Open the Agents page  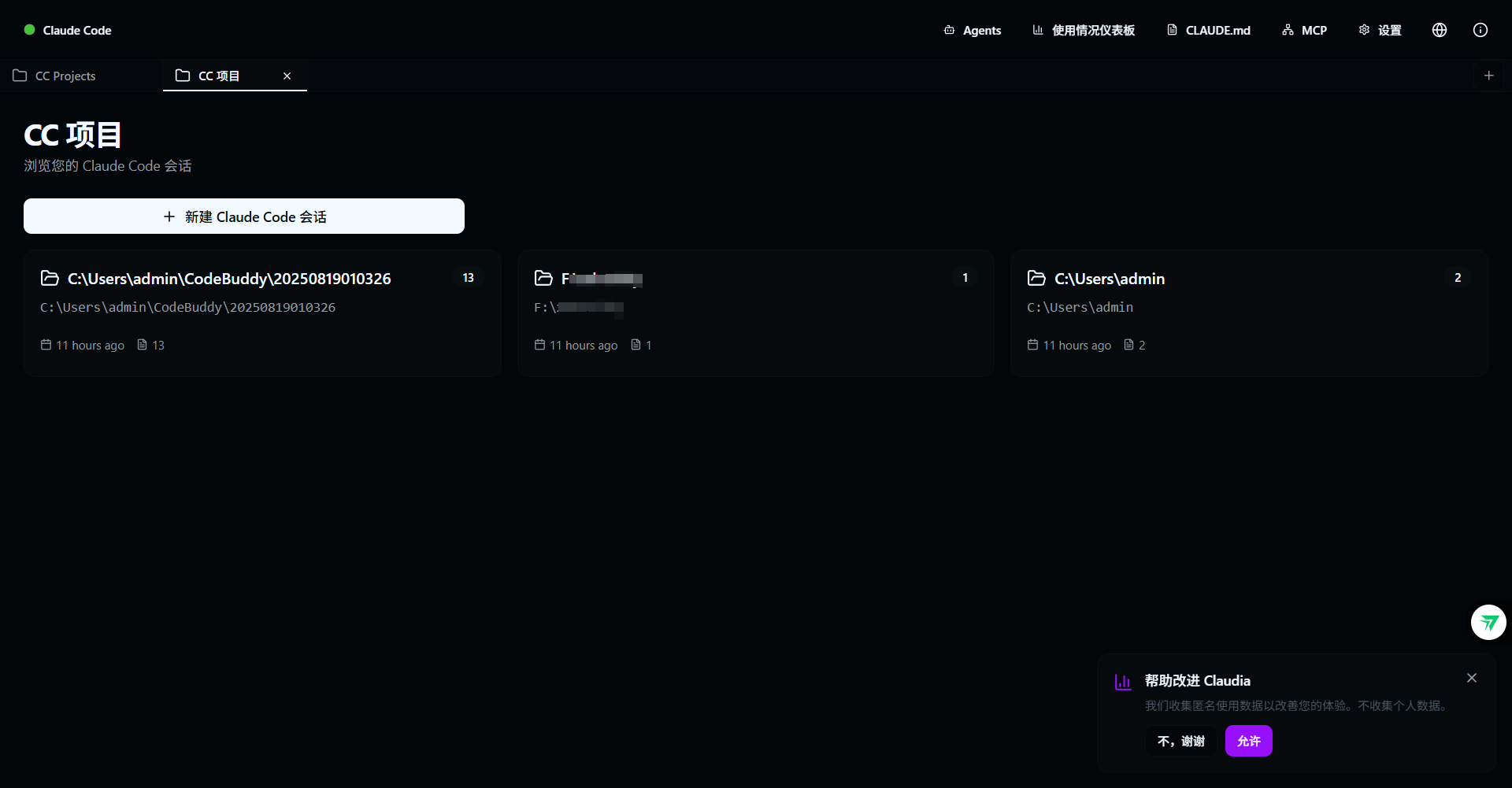point(972,30)
